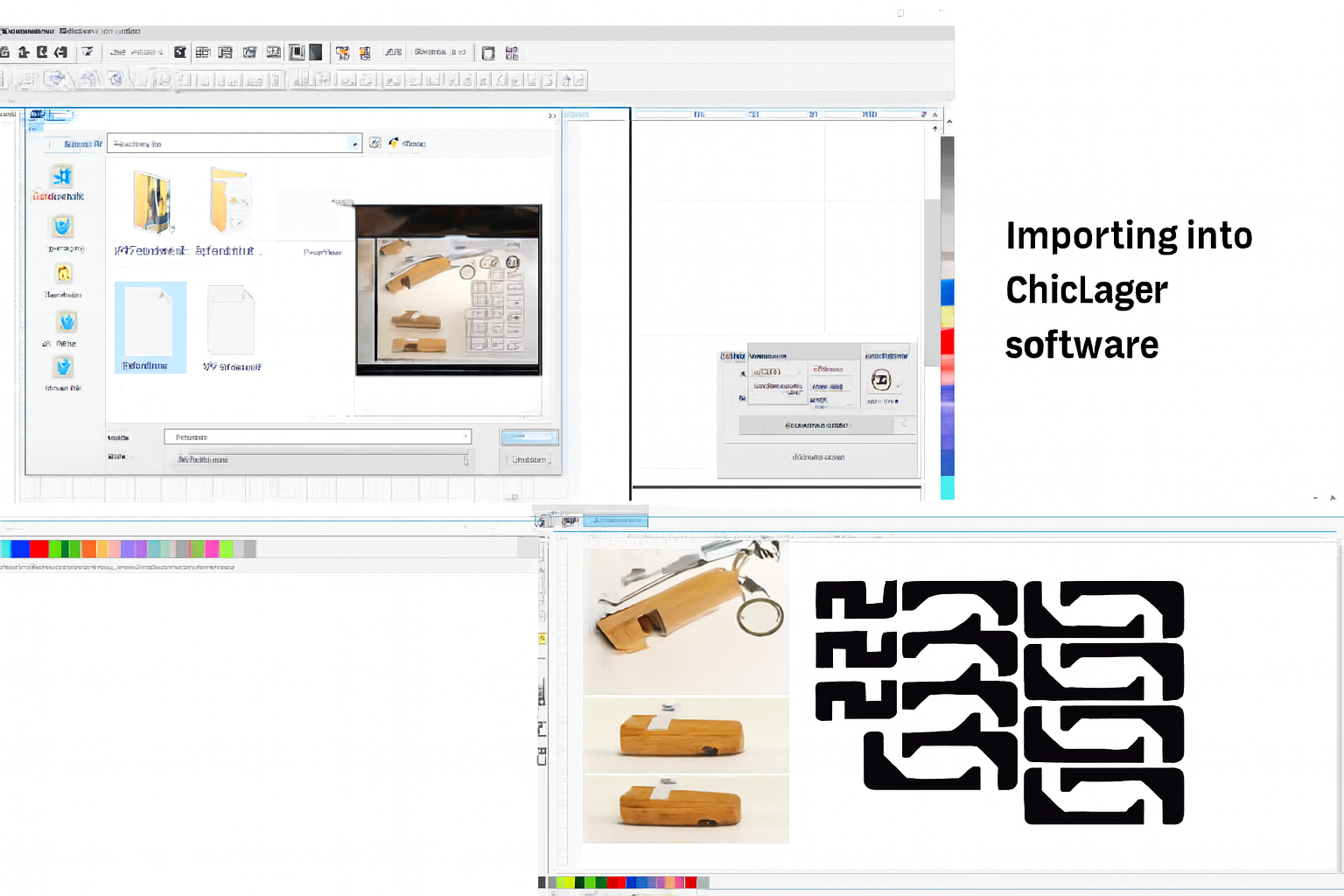Open the first yellow folder in file list

[x=152, y=203]
